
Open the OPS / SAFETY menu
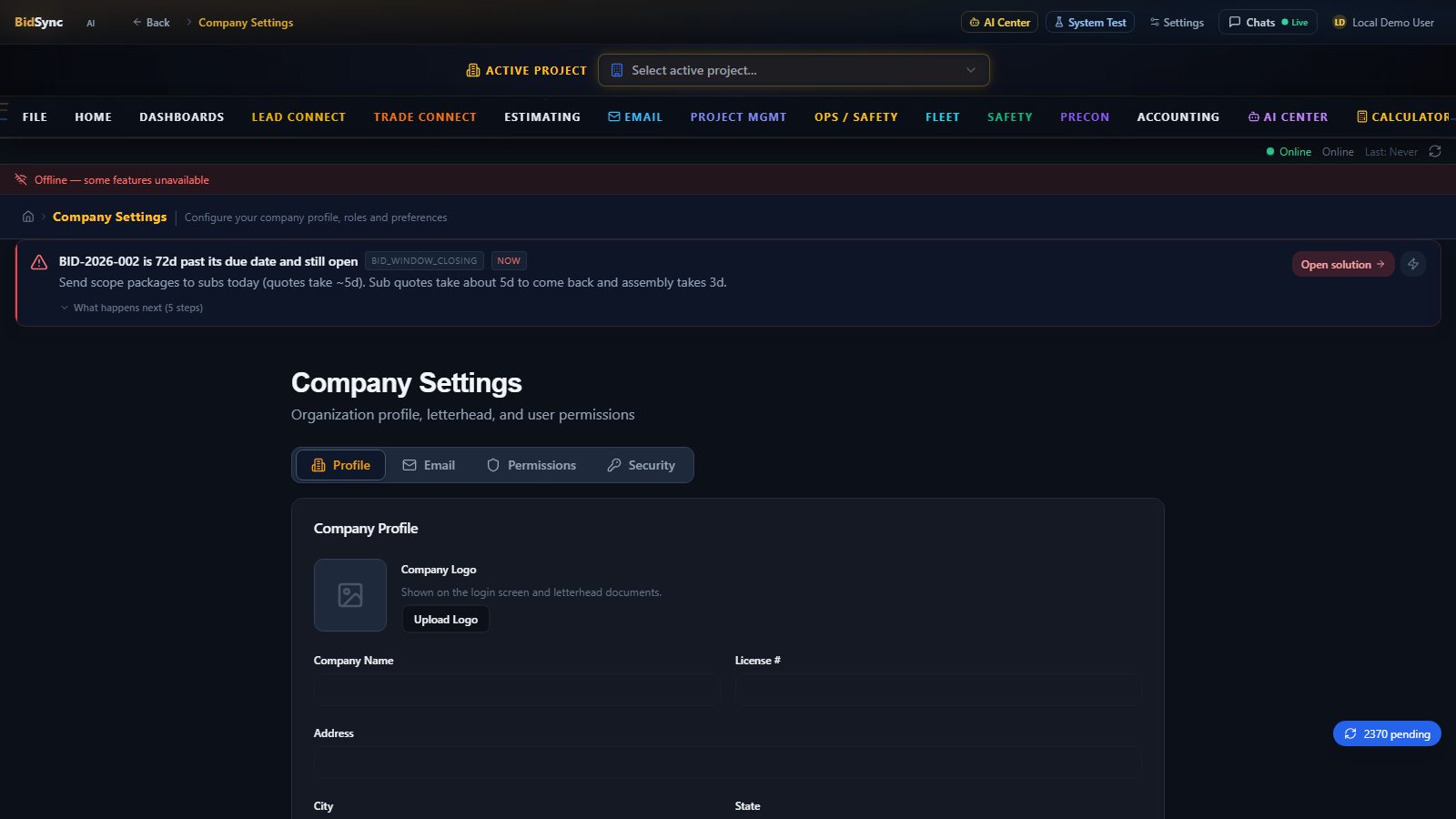856,116
